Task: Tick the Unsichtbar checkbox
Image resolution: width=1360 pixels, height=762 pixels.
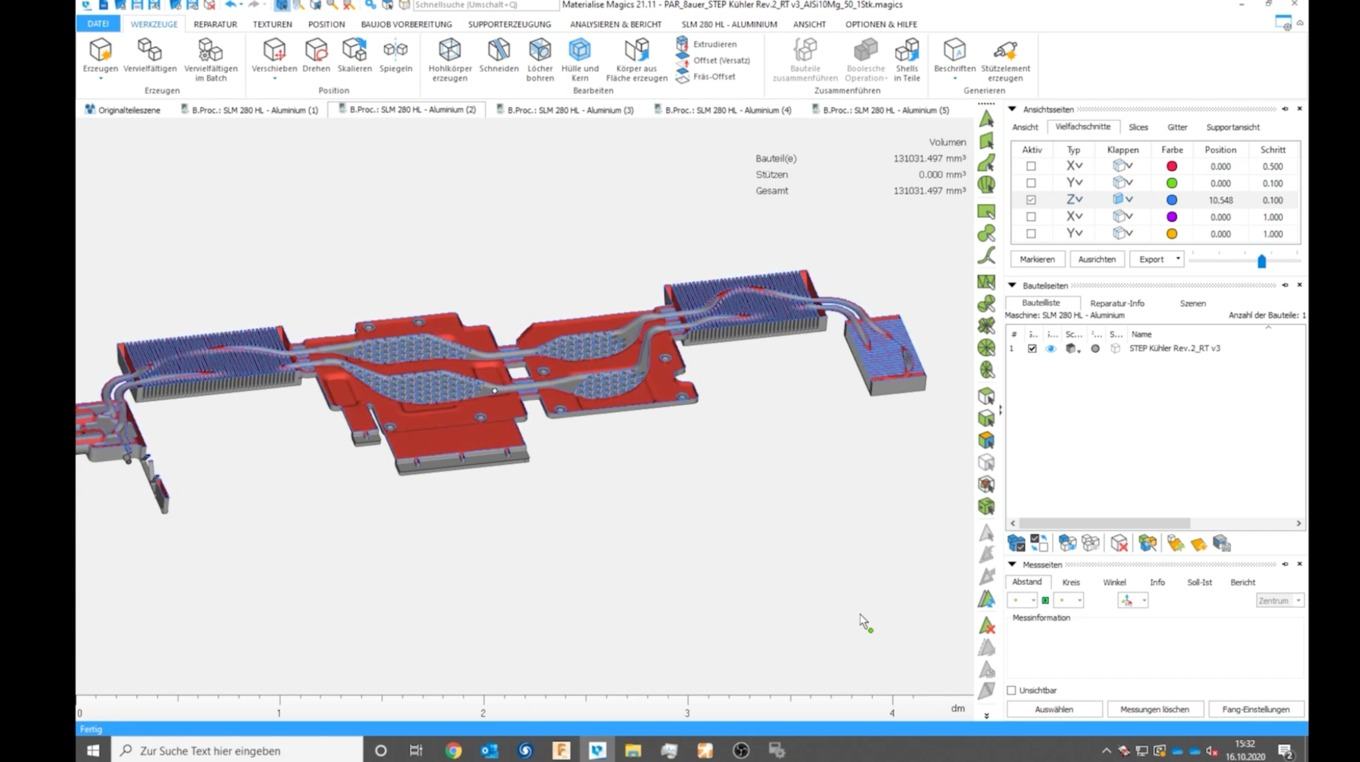Action: (x=1012, y=690)
